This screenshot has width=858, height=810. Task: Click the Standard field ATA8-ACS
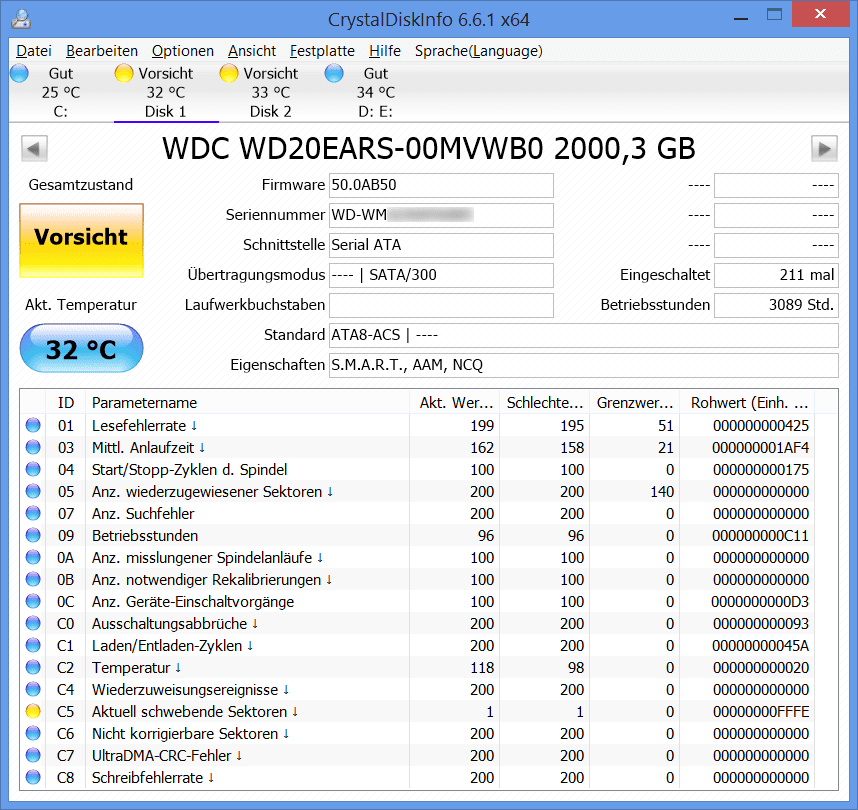pyautogui.click(x=584, y=335)
